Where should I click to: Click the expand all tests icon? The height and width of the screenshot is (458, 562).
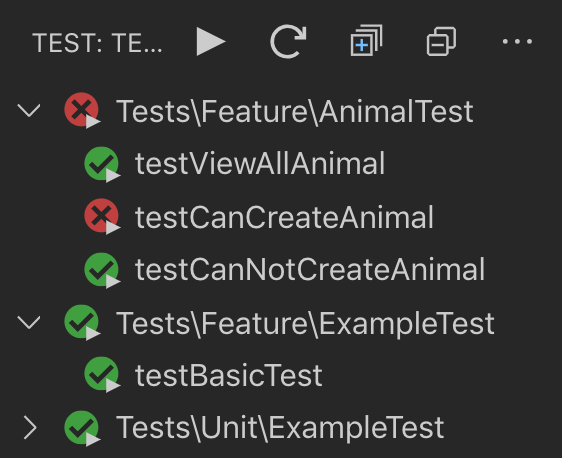pos(366,40)
